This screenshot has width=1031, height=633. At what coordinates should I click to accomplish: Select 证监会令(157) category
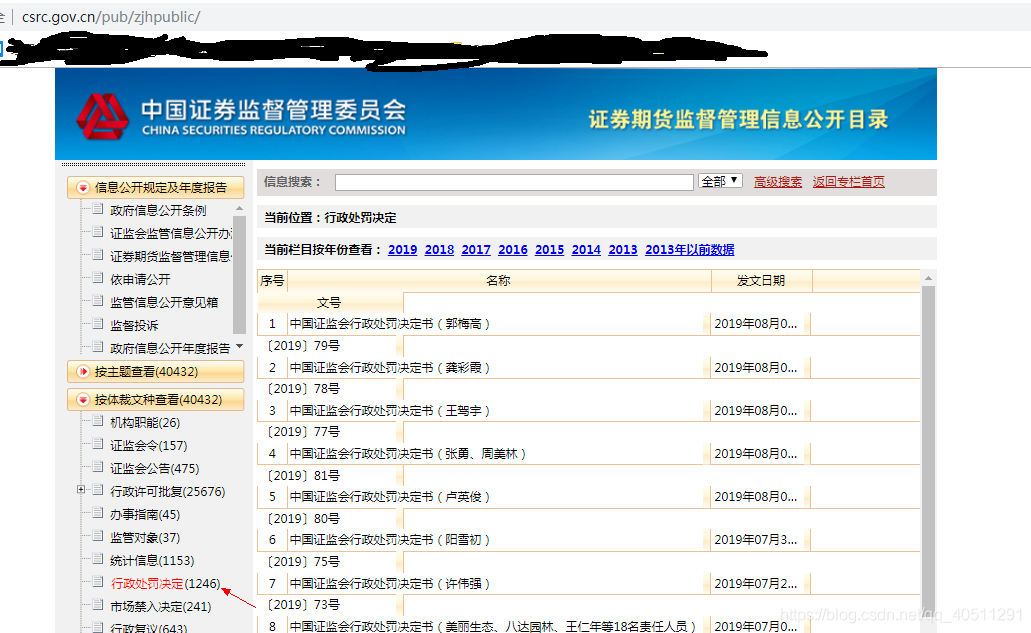(149, 446)
